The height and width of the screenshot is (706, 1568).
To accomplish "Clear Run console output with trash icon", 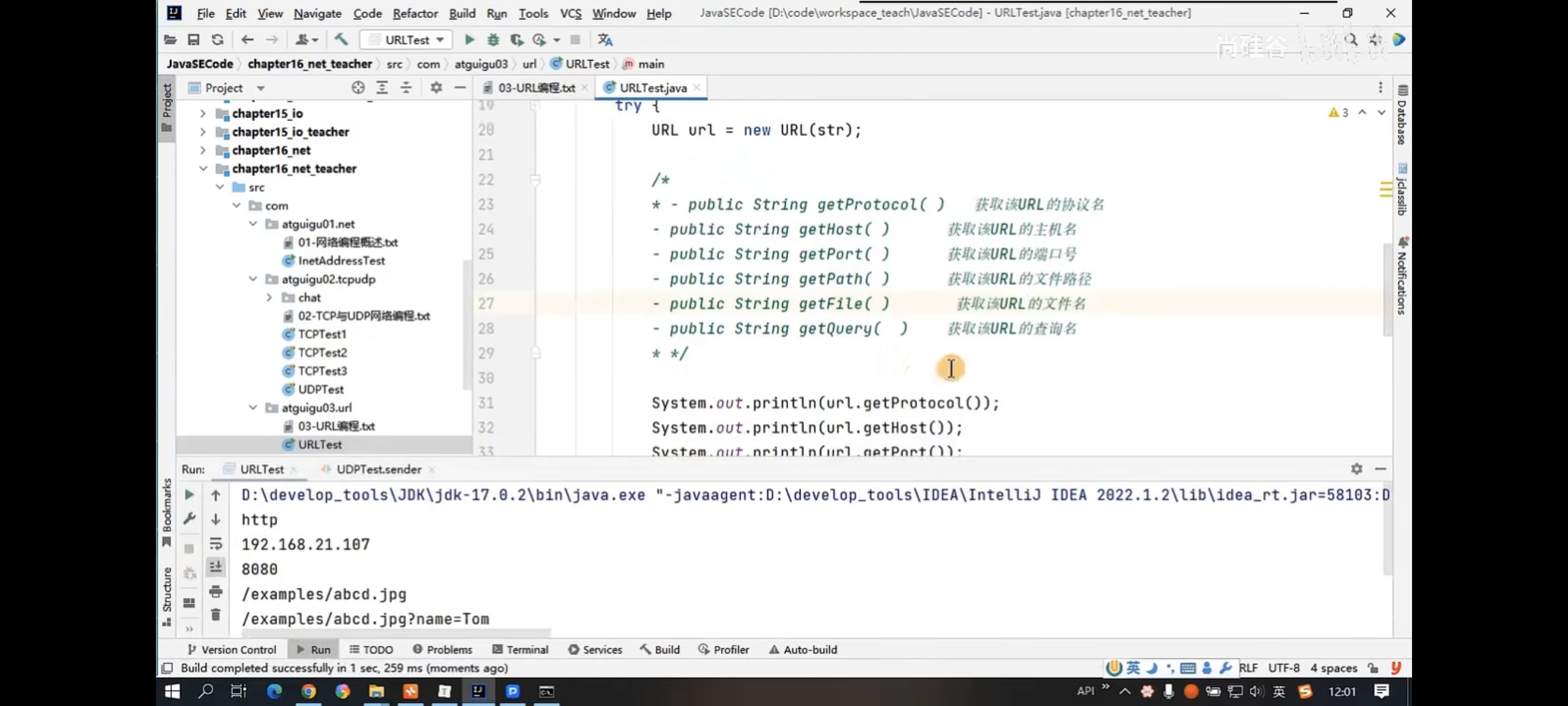I will [215, 615].
